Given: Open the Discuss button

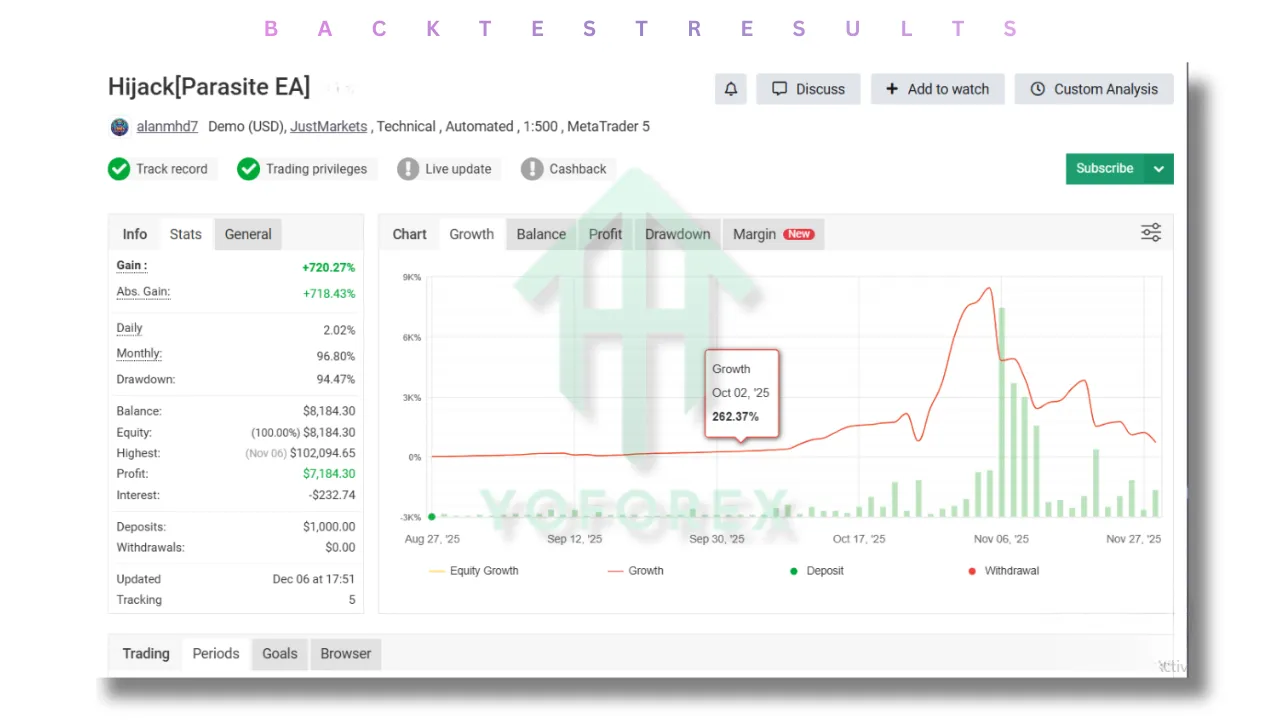Looking at the screenshot, I should coord(809,89).
